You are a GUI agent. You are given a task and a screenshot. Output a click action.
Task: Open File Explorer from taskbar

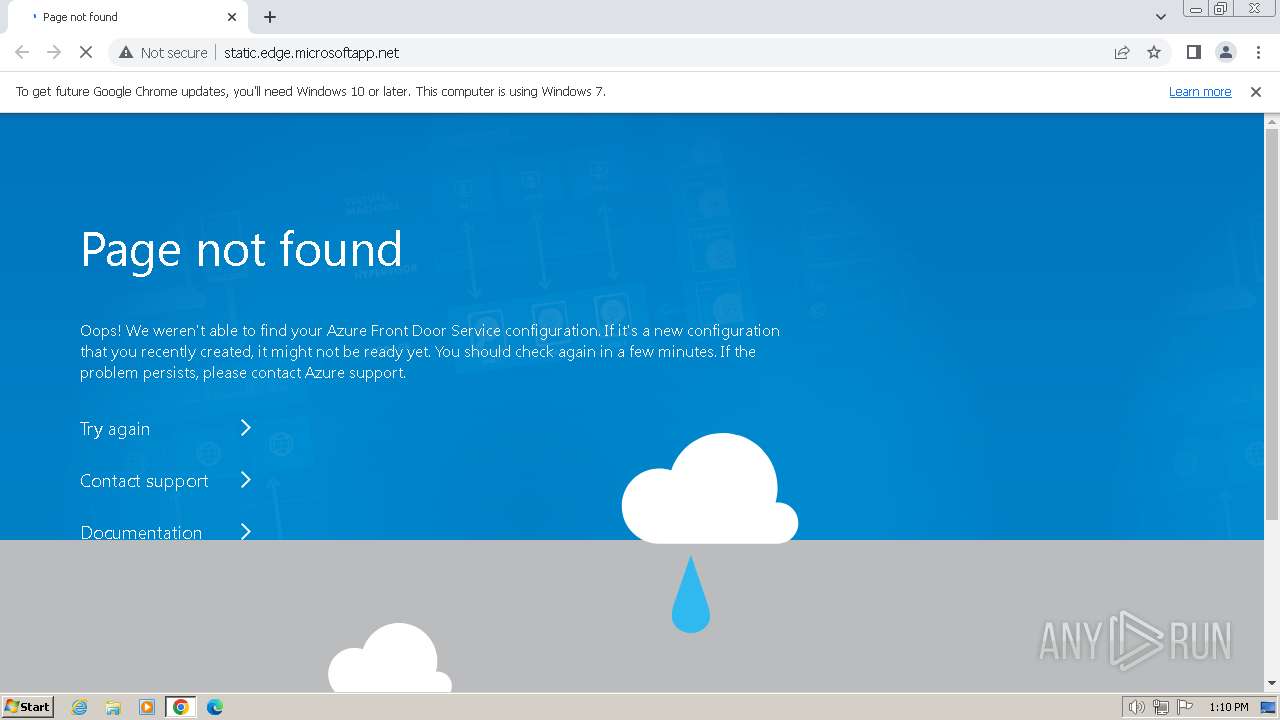[x=113, y=707]
